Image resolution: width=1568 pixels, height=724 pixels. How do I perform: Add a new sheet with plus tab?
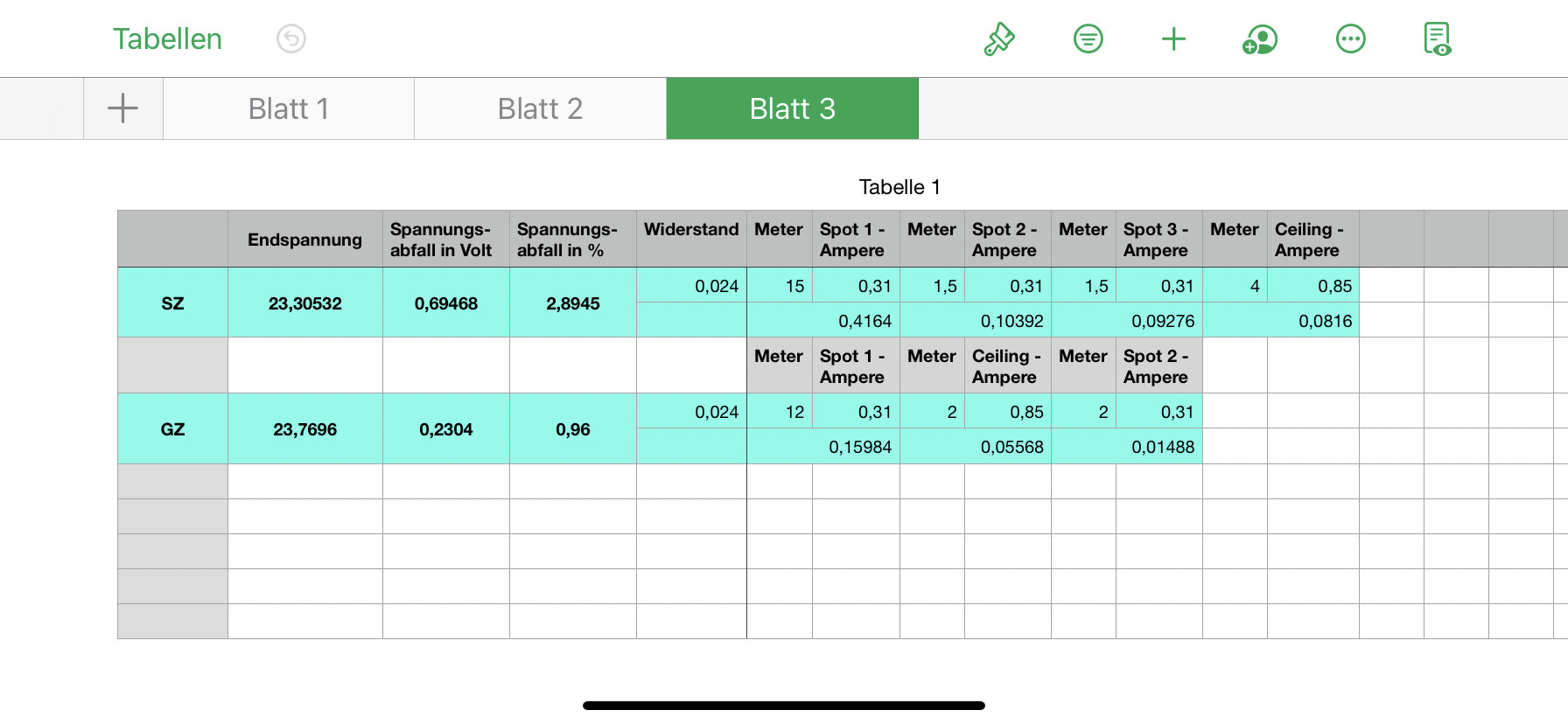(x=123, y=108)
